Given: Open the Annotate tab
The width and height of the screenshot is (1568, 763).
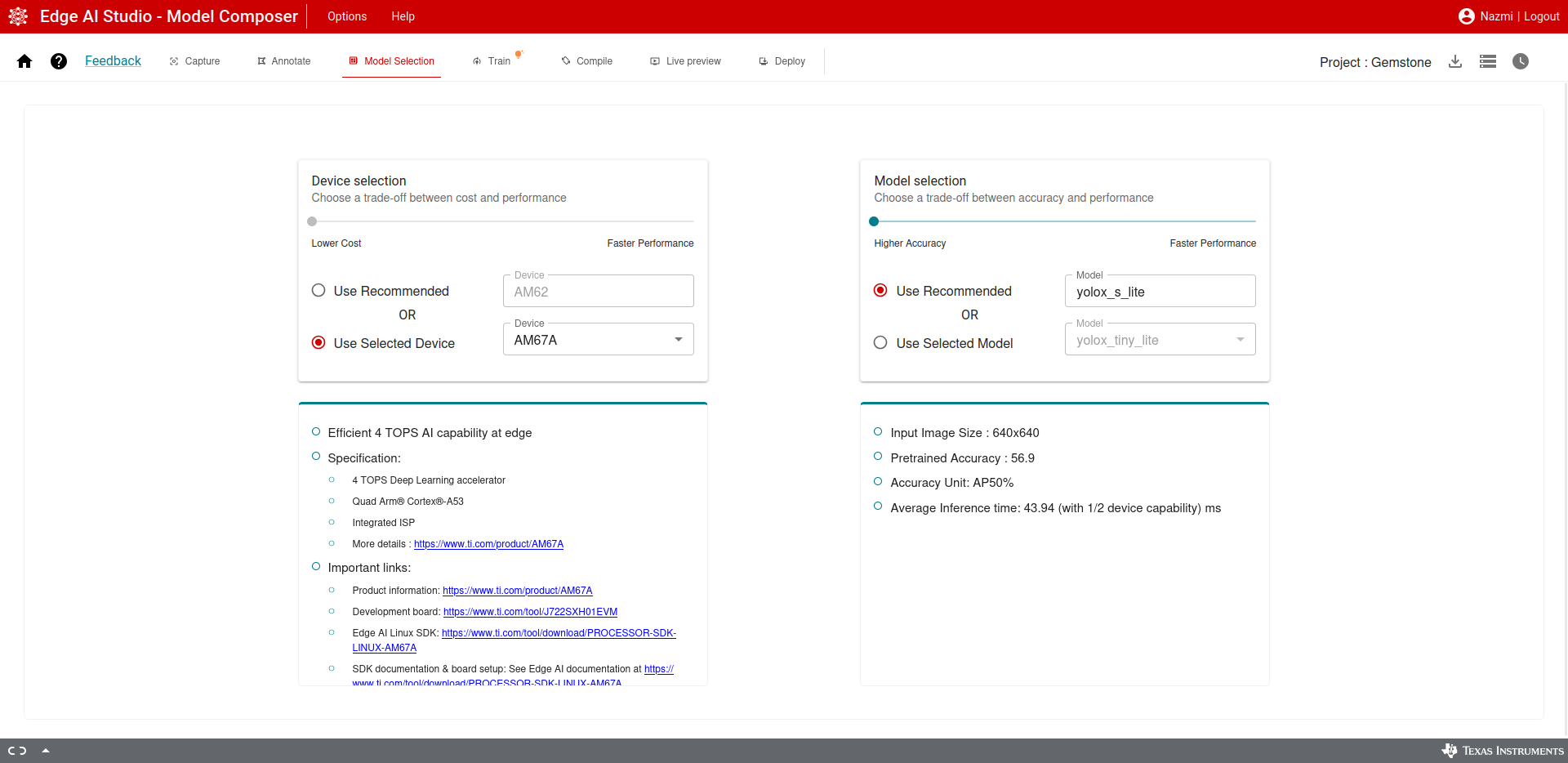Looking at the screenshot, I should coord(284,61).
